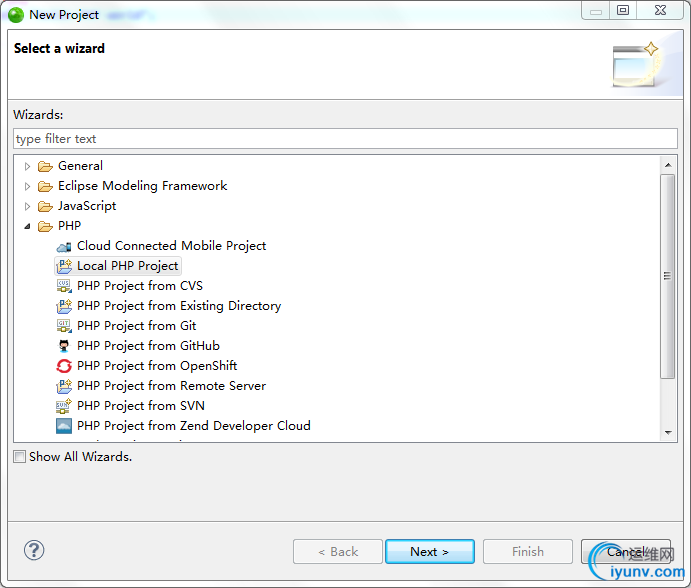Select JavaScript in the wizards tree
Viewport: 691px width, 588px height.
click(x=87, y=206)
